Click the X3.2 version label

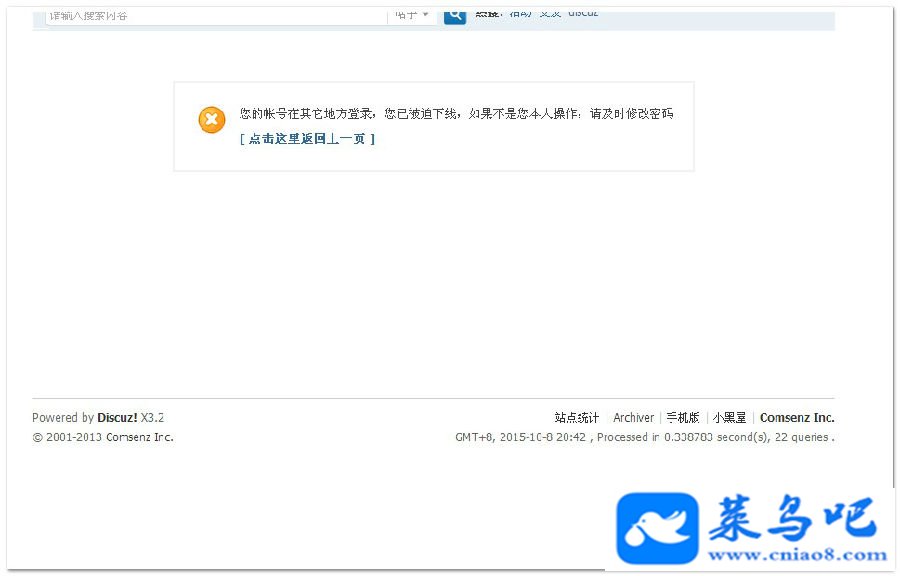pyautogui.click(x=153, y=418)
